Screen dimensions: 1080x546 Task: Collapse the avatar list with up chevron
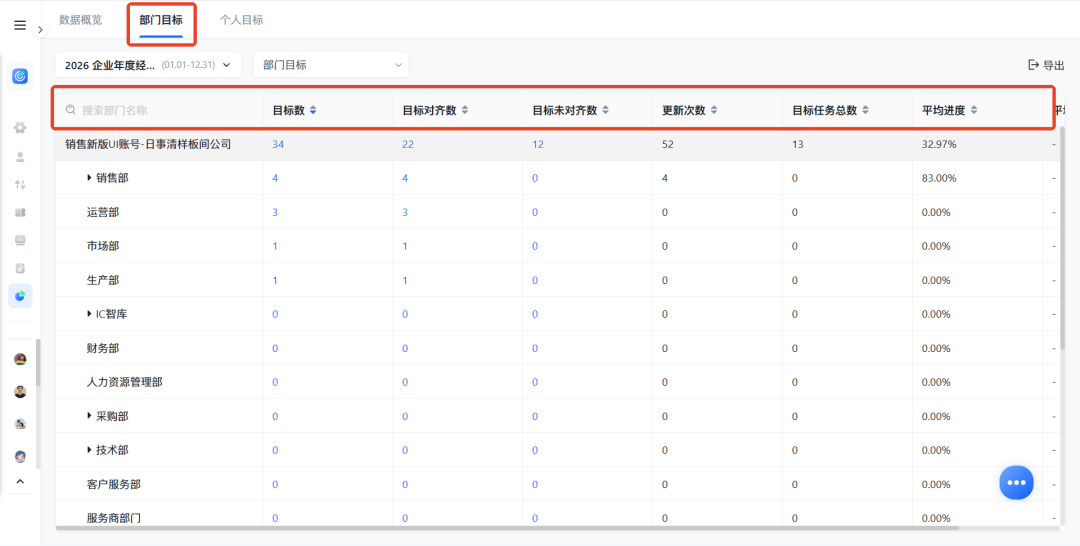point(20,482)
